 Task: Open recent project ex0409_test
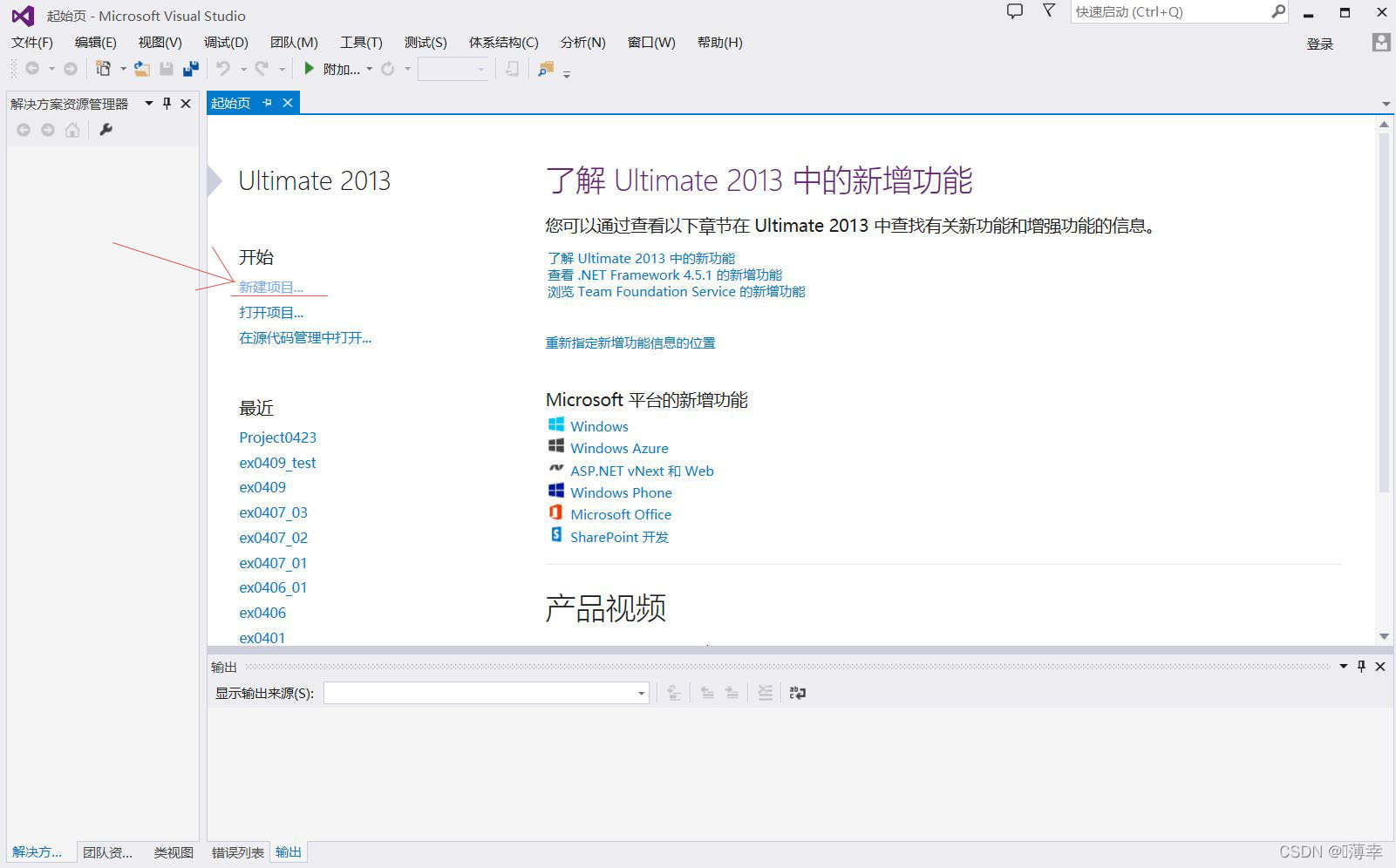[x=277, y=463]
